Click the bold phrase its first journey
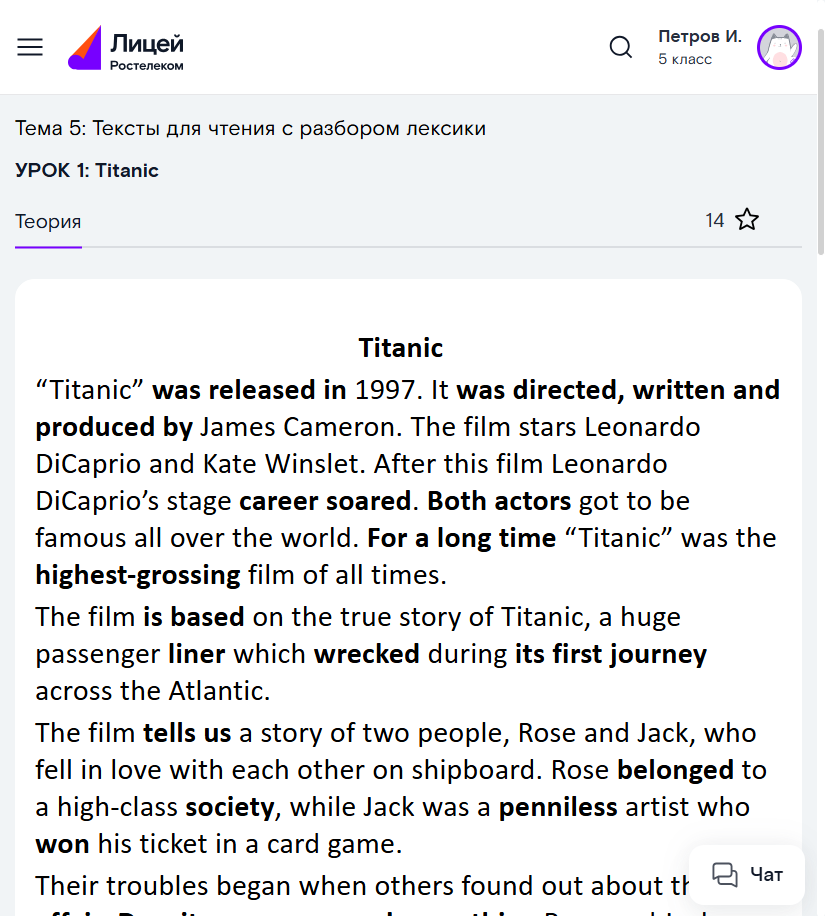825x916 pixels. 610,654
